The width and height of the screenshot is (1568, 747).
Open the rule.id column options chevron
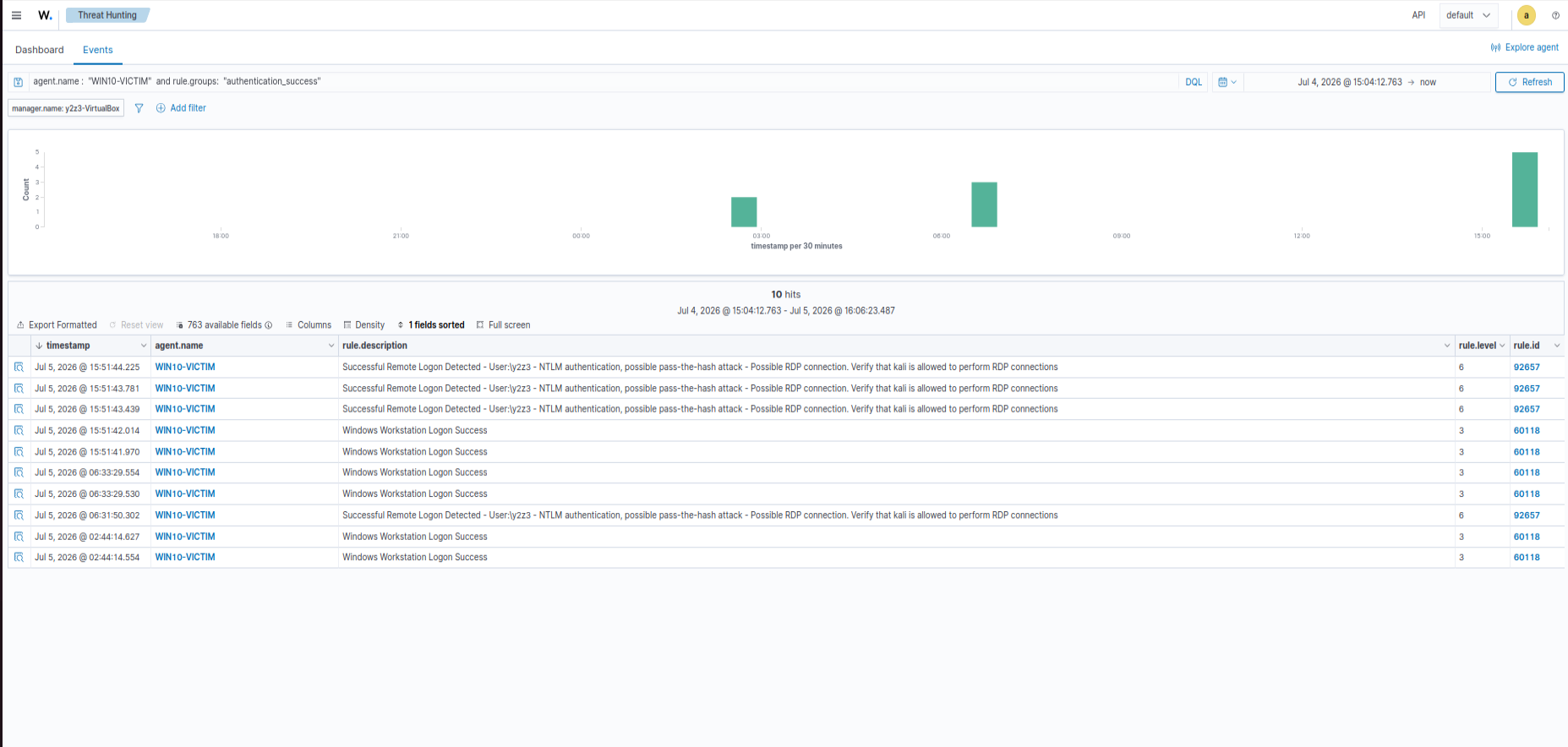(x=1557, y=346)
